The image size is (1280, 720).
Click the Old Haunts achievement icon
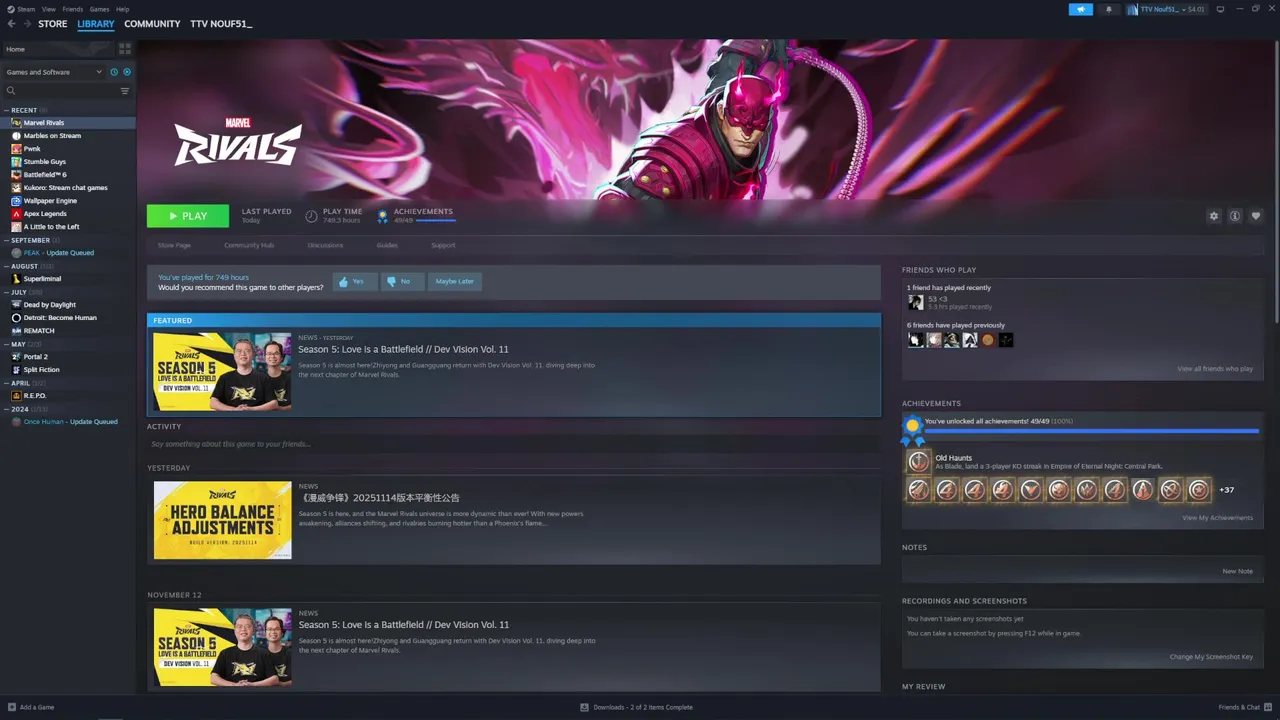pos(918,462)
